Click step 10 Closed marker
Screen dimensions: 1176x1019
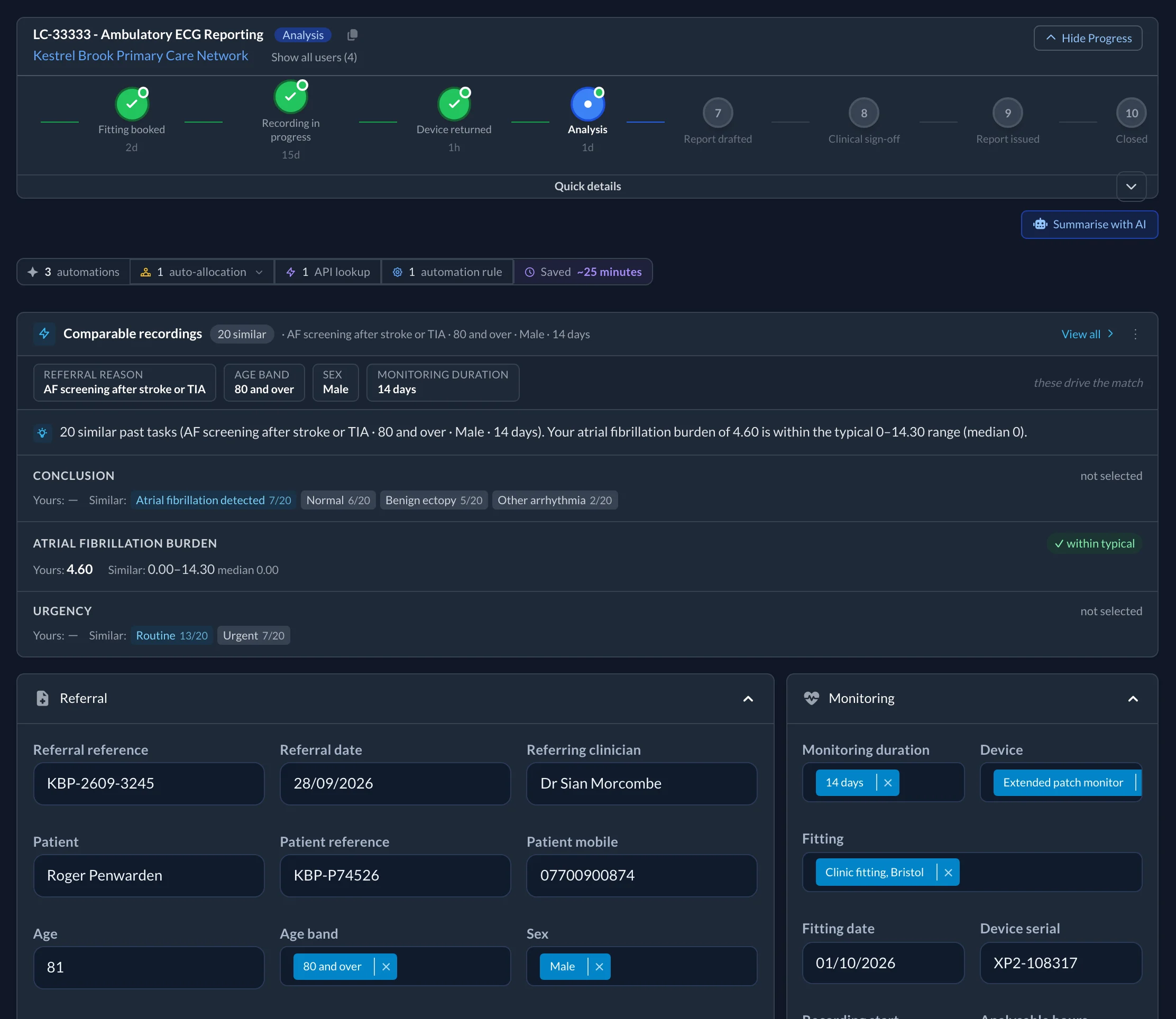1131,113
